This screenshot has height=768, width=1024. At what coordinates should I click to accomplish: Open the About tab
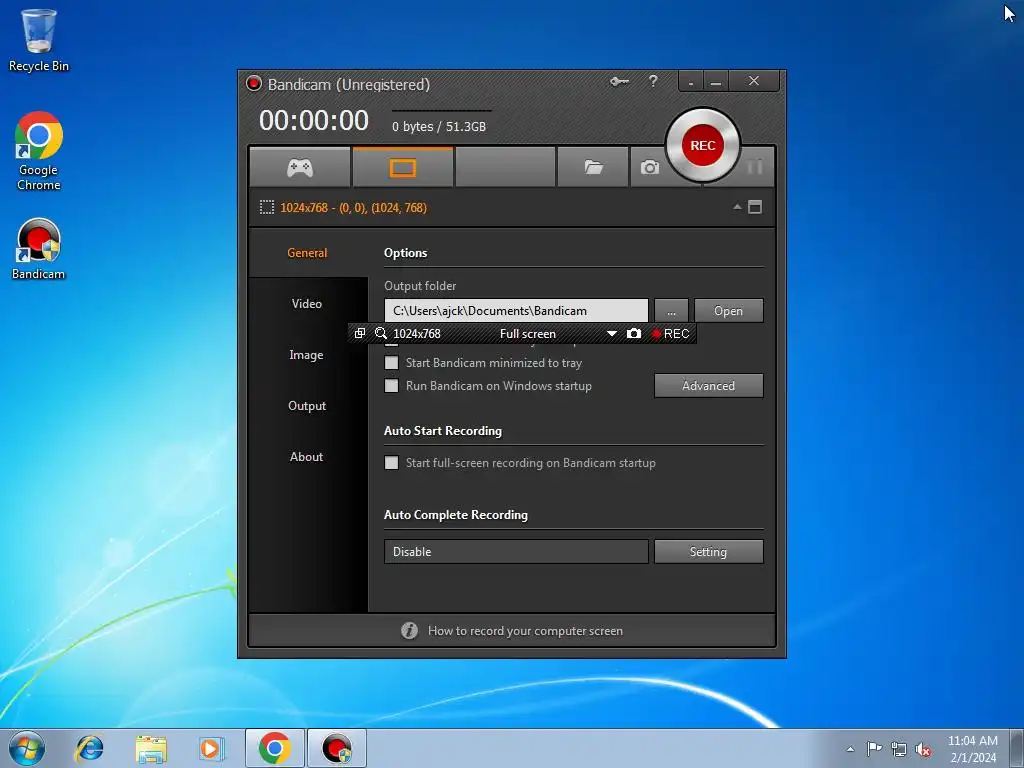(x=307, y=456)
